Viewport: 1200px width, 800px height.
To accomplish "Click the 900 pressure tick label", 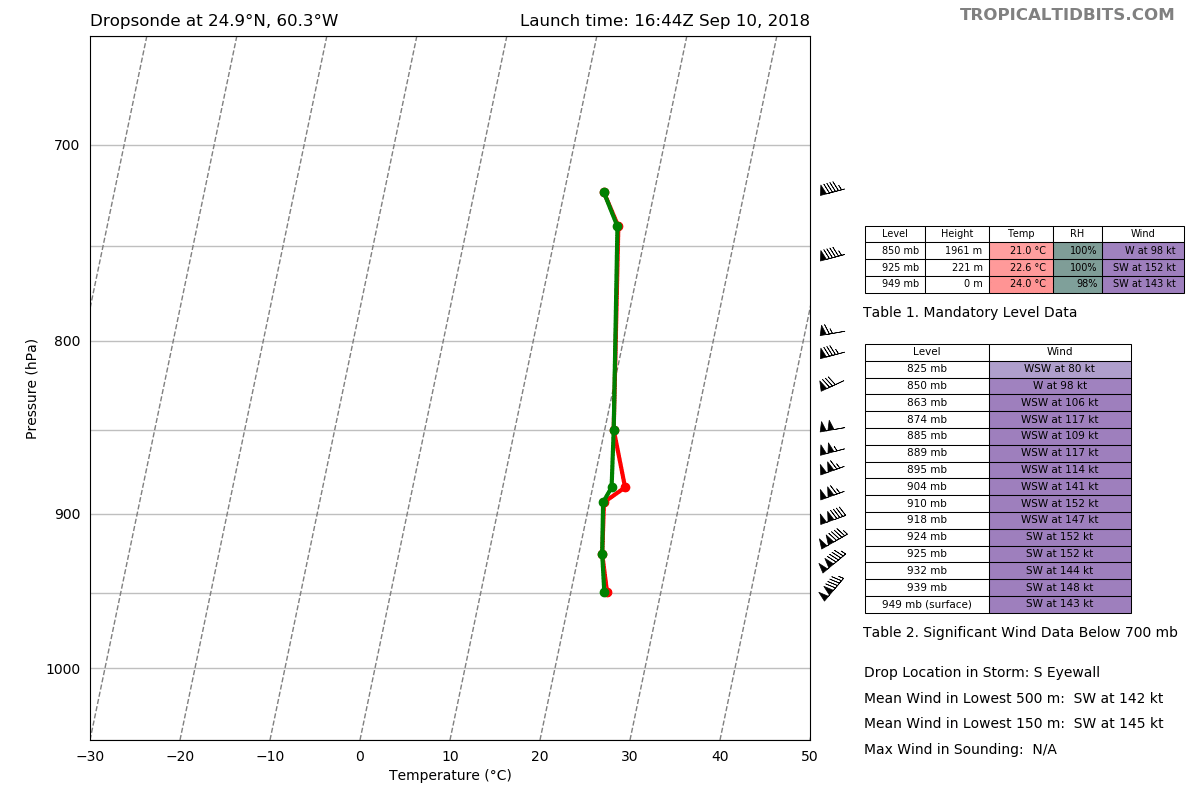I will pos(65,514).
